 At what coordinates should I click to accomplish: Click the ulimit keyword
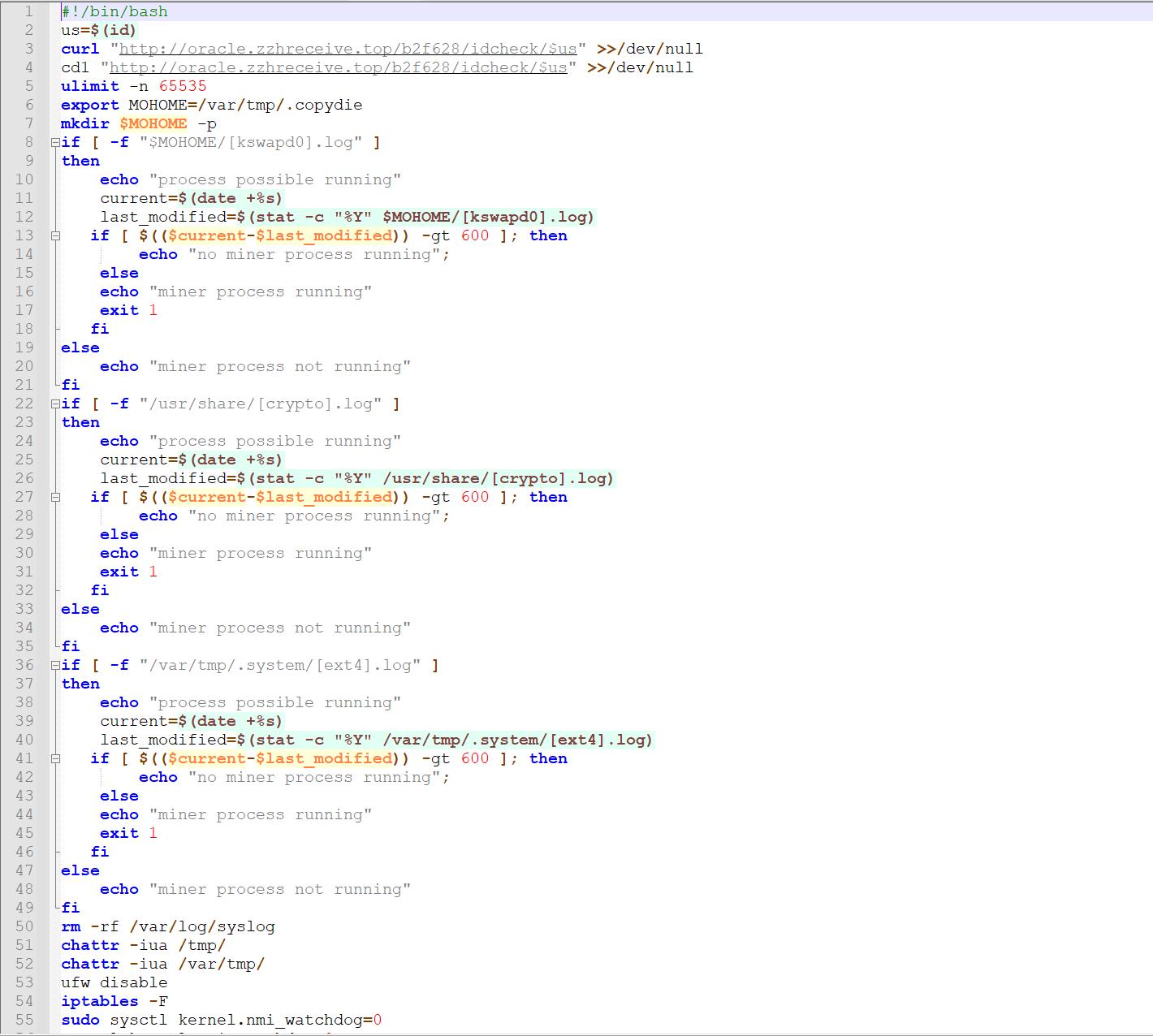90,86
